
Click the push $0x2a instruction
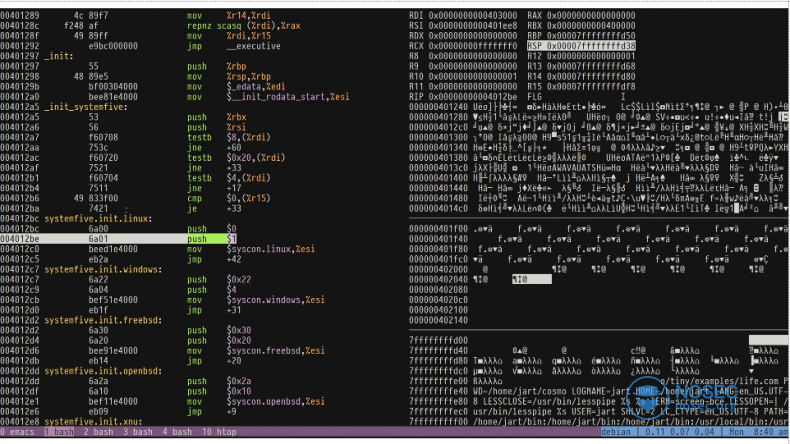(x=219, y=381)
